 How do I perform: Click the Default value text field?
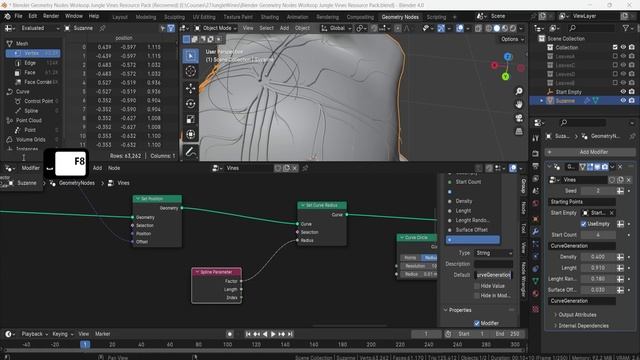(493, 275)
